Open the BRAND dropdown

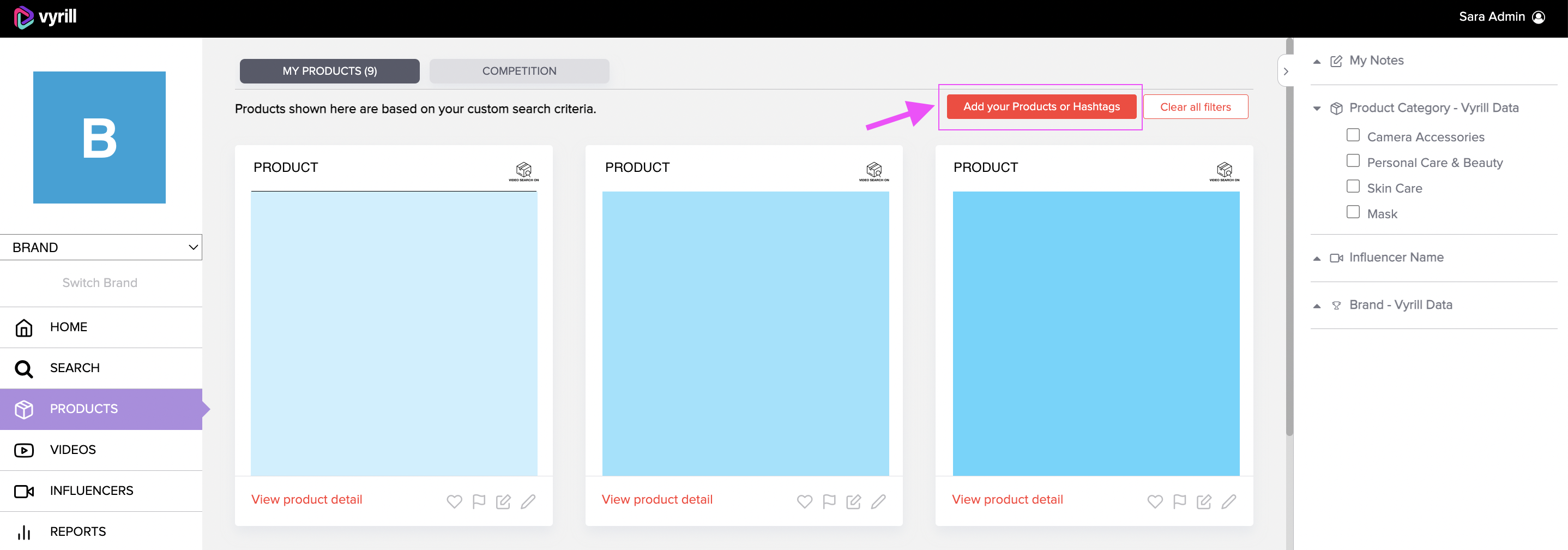(x=101, y=247)
